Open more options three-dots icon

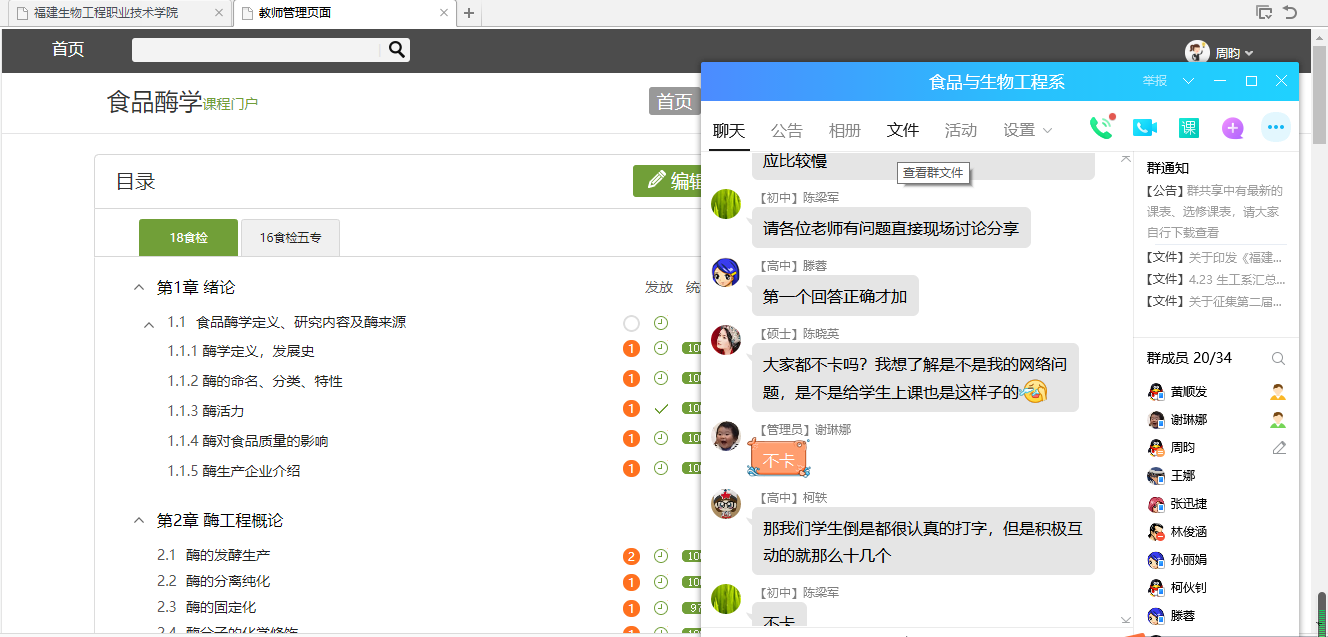(x=1275, y=128)
